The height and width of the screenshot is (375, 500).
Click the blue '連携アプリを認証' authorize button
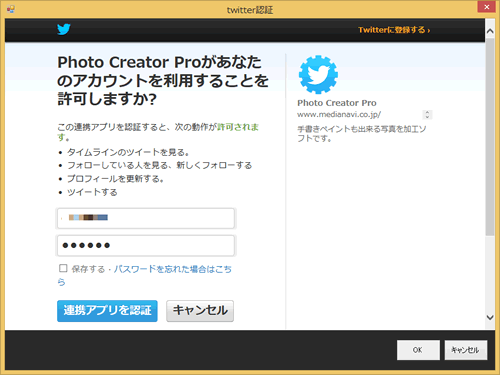coord(107,311)
